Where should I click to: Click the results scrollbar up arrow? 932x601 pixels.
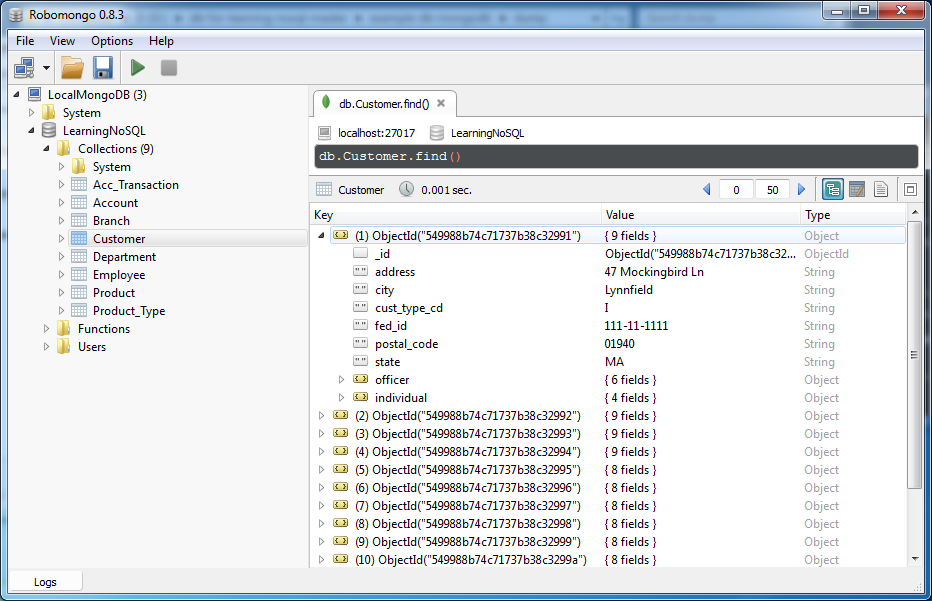tap(915, 212)
